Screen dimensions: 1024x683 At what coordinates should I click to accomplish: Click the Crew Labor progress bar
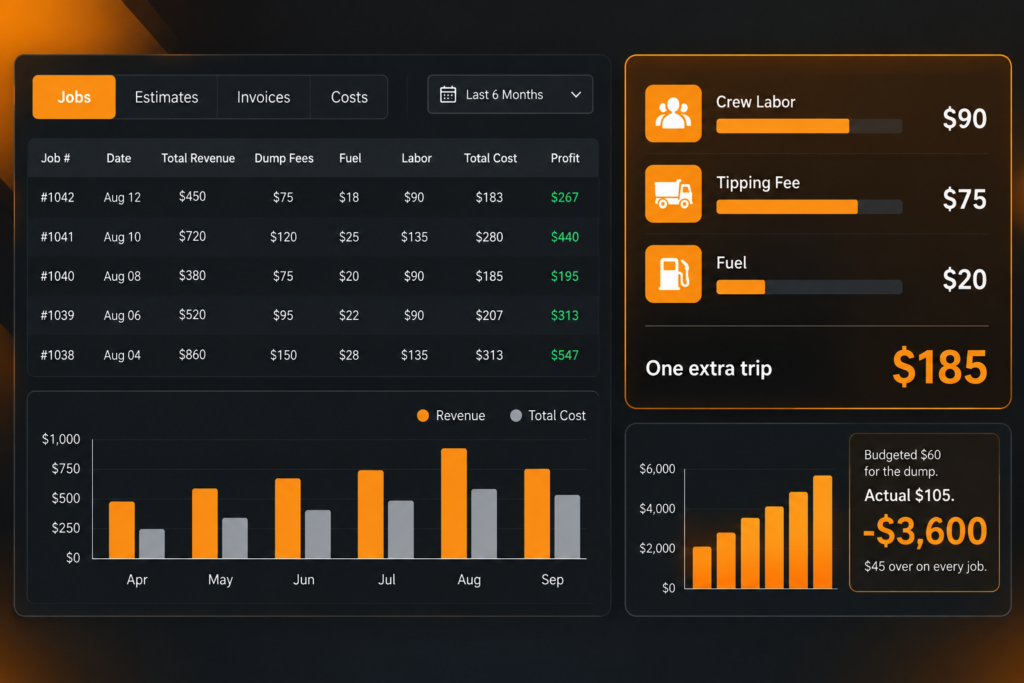point(809,126)
